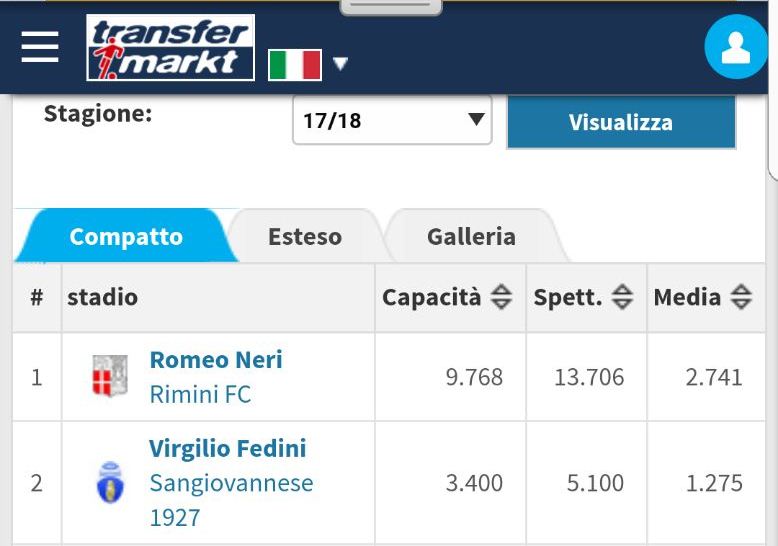This screenshot has height=546, width=778.
Task: Switch to the Compatto tab
Action: click(126, 236)
